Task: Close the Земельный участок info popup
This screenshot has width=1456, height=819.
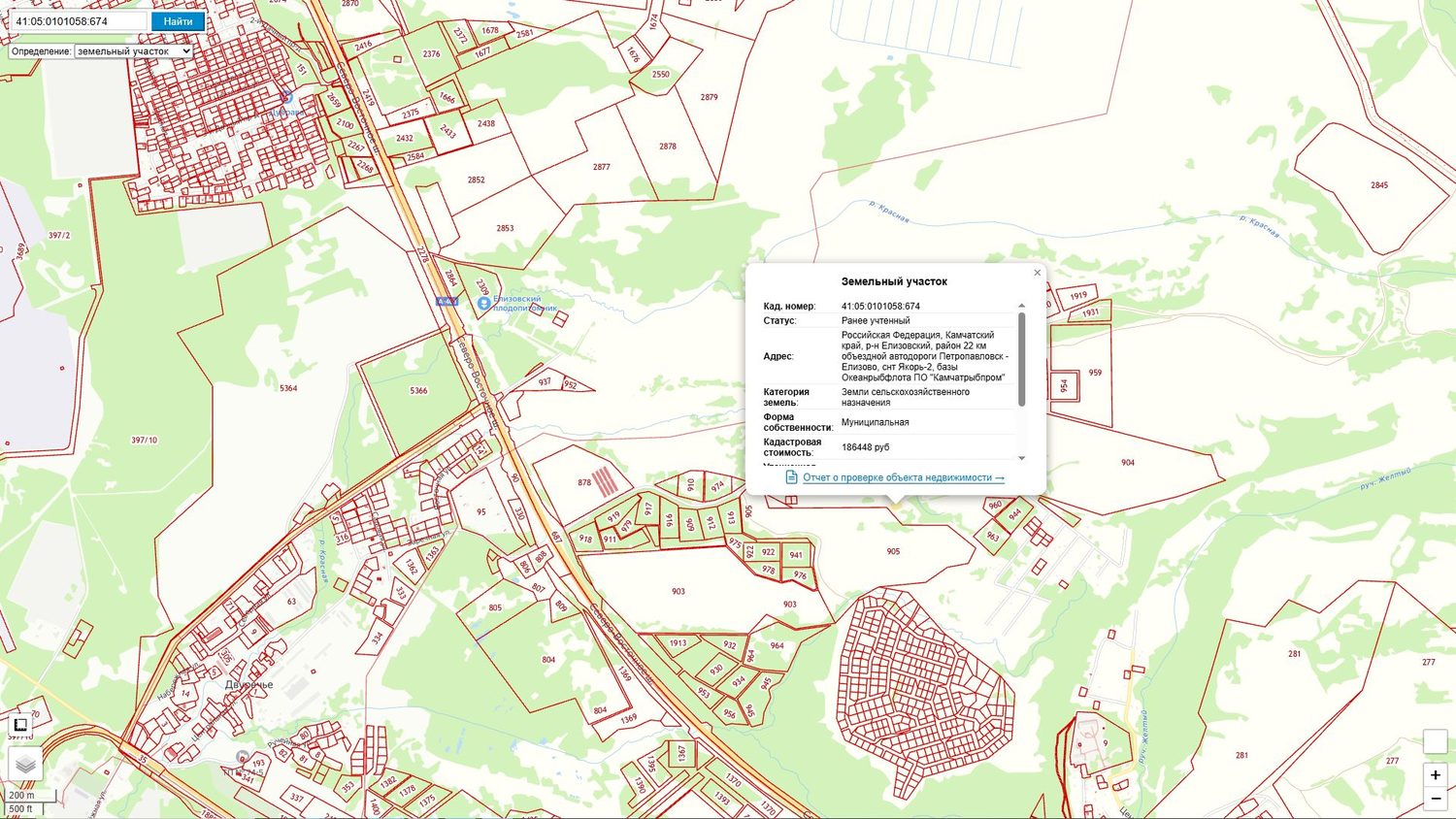Action: coord(1037,273)
